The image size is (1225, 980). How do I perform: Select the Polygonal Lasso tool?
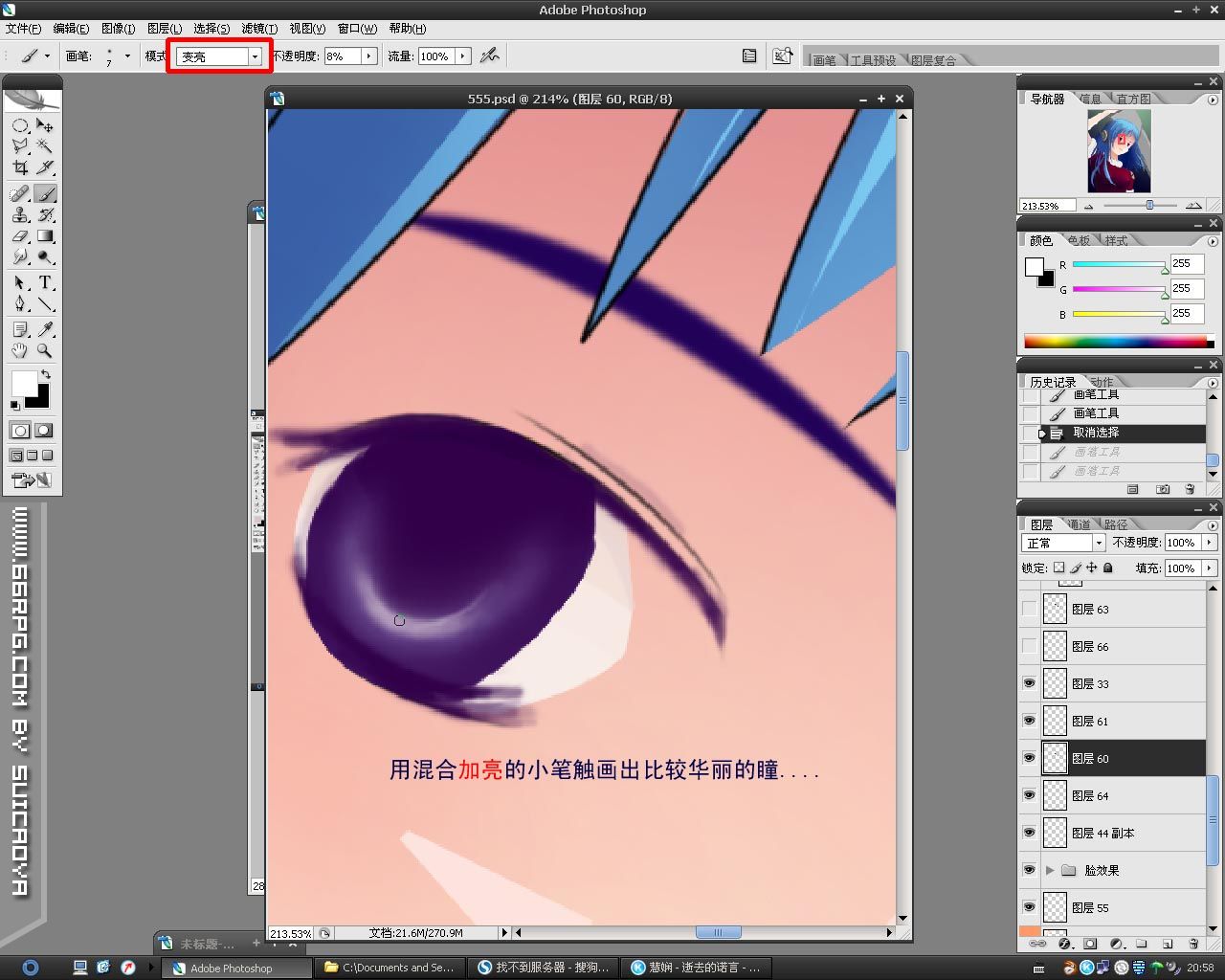coord(19,146)
